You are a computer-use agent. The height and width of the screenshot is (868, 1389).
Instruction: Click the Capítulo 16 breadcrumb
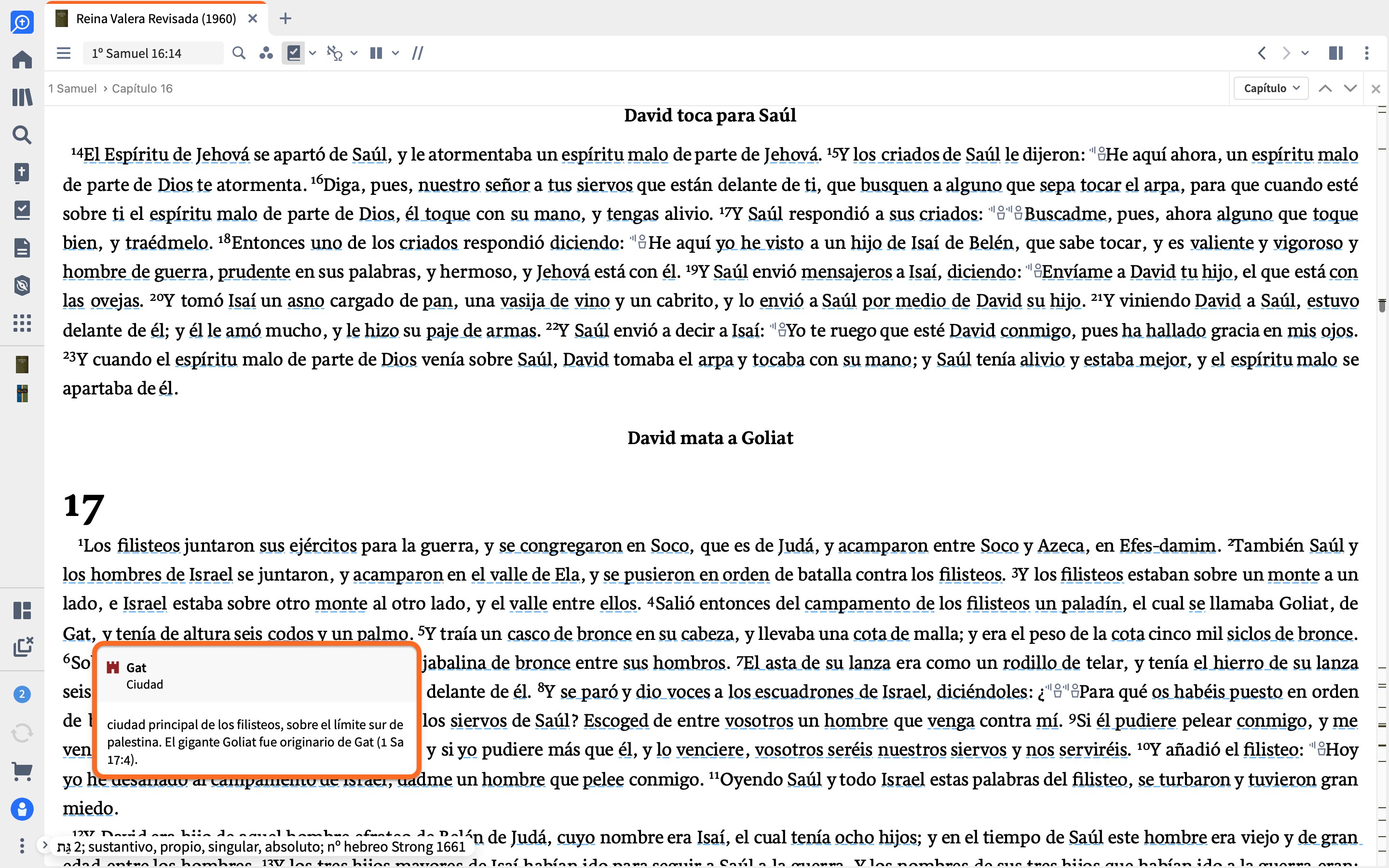click(142, 88)
